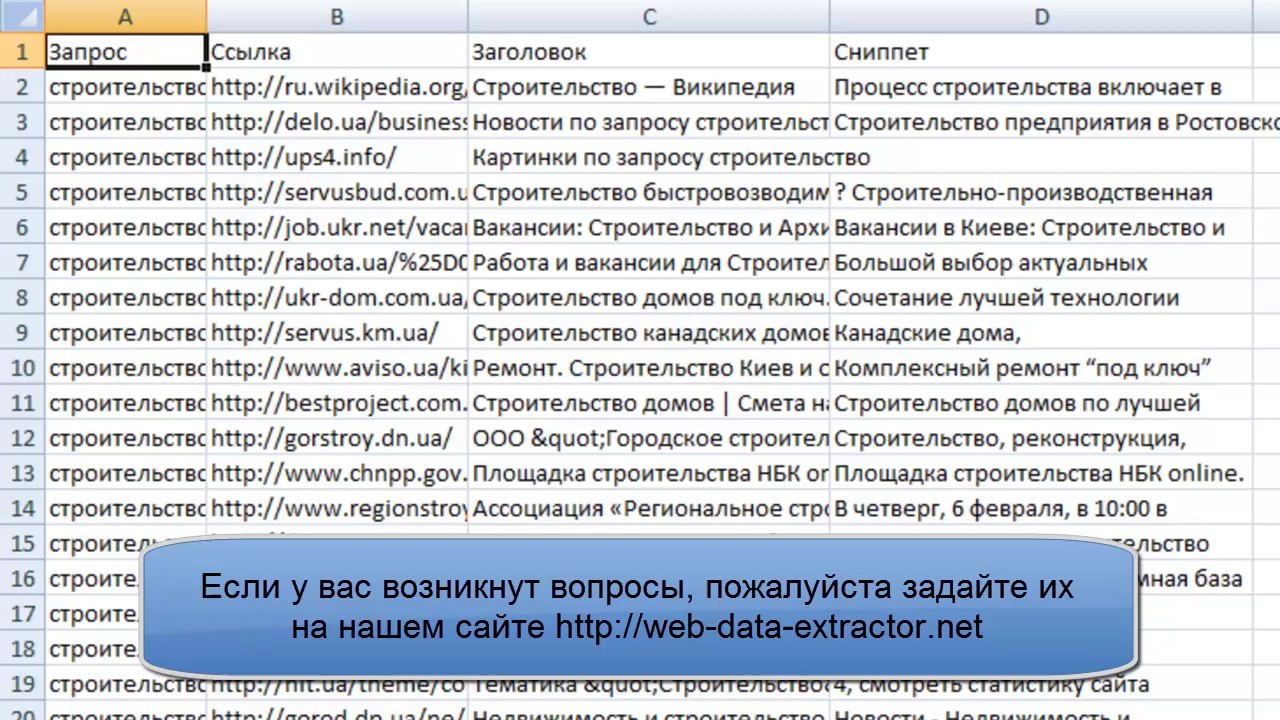This screenshot has height=720, width=1280.
Task: Click cell 'Строительство домов | Смета'
Action: point(649,403)
